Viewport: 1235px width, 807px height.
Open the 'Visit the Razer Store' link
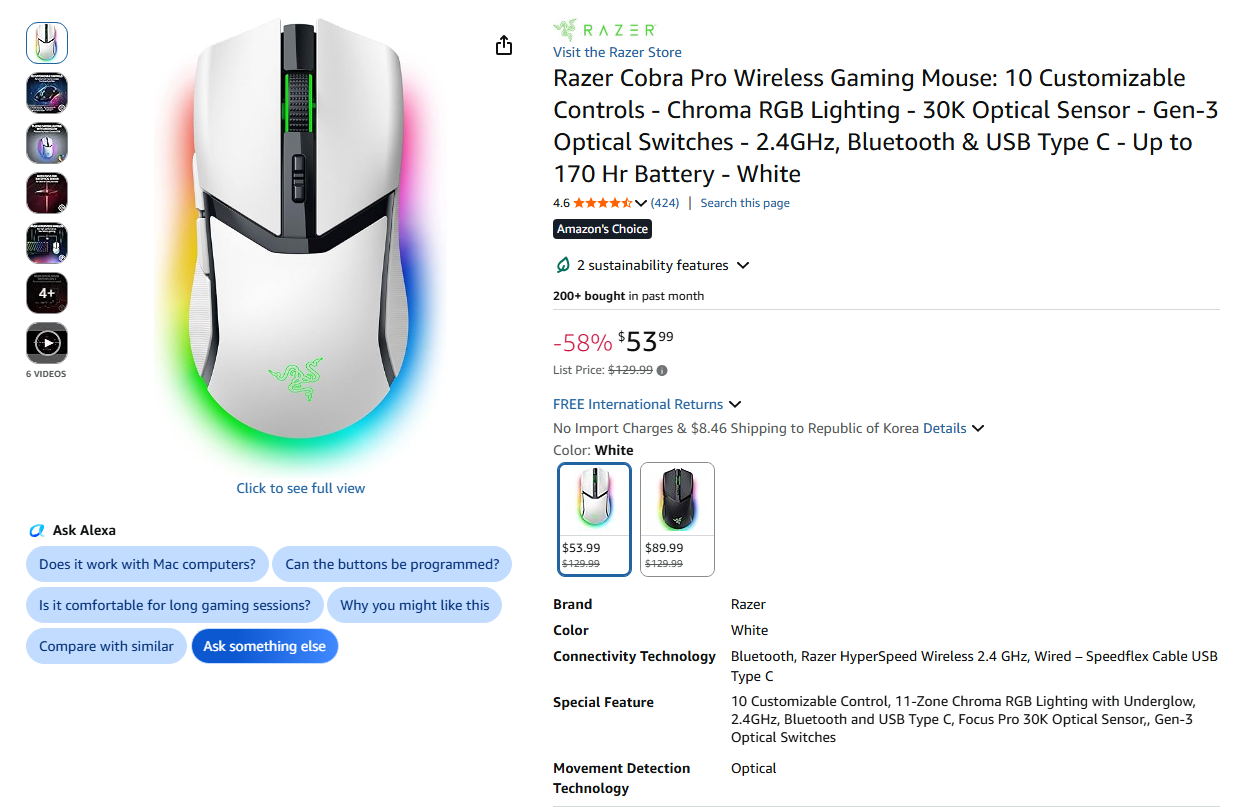(617, 52)
